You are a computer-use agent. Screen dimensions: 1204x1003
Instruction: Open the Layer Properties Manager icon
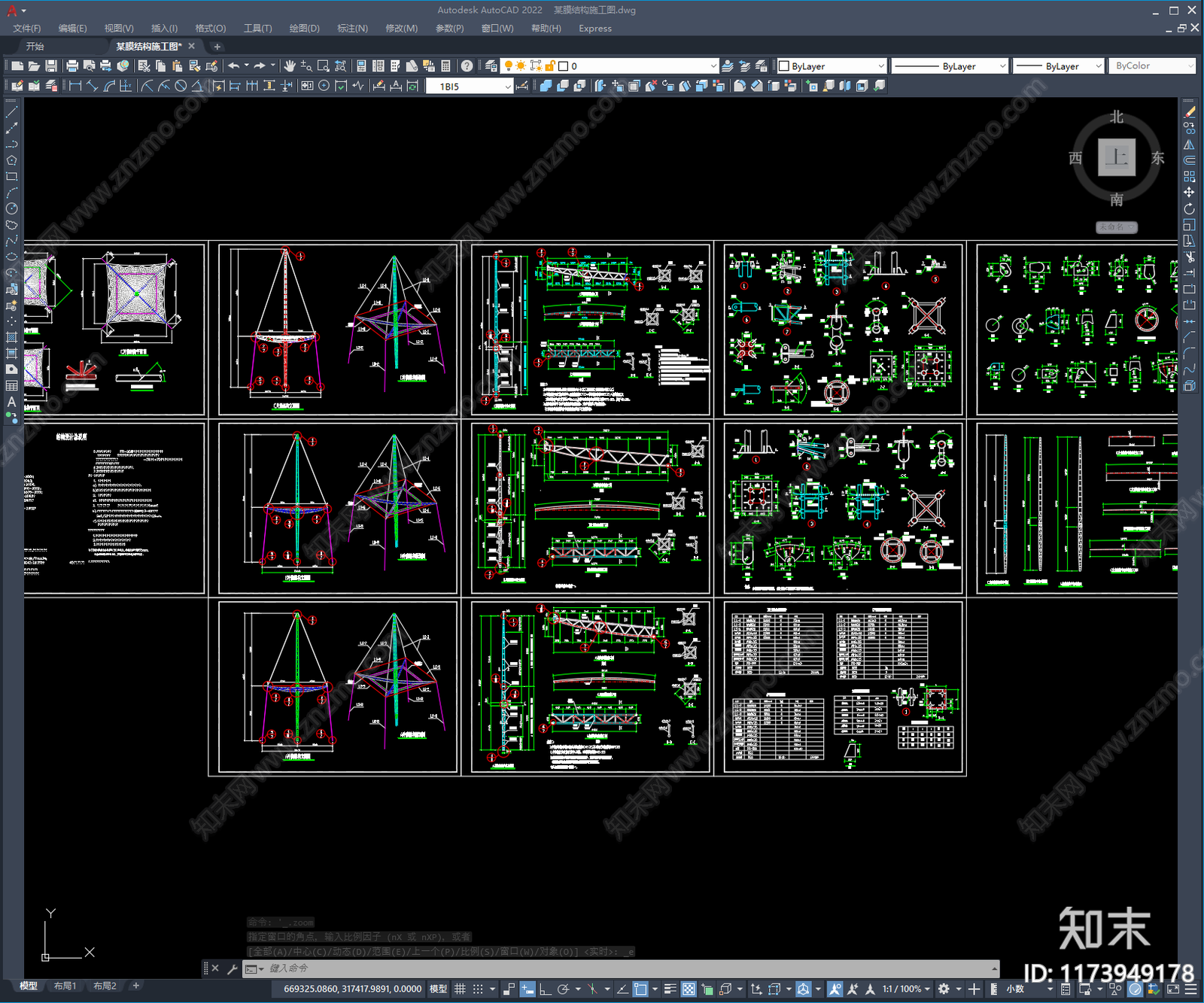[x=491, y=66]
